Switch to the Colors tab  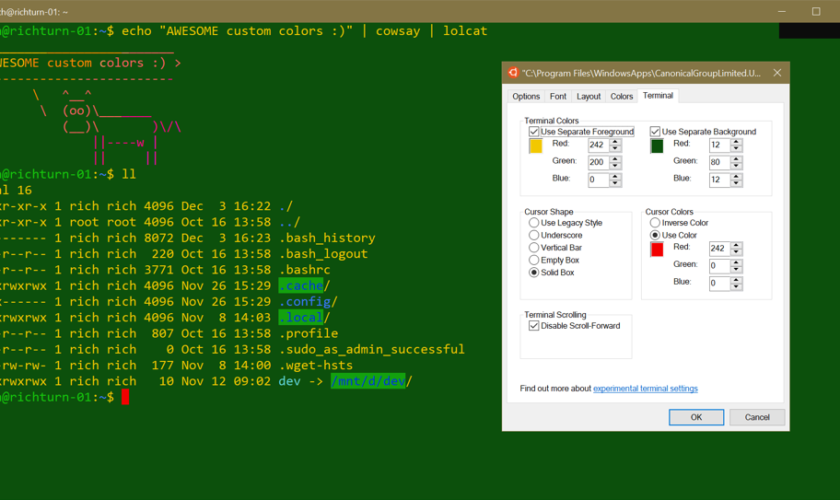(x=622, y=96)
